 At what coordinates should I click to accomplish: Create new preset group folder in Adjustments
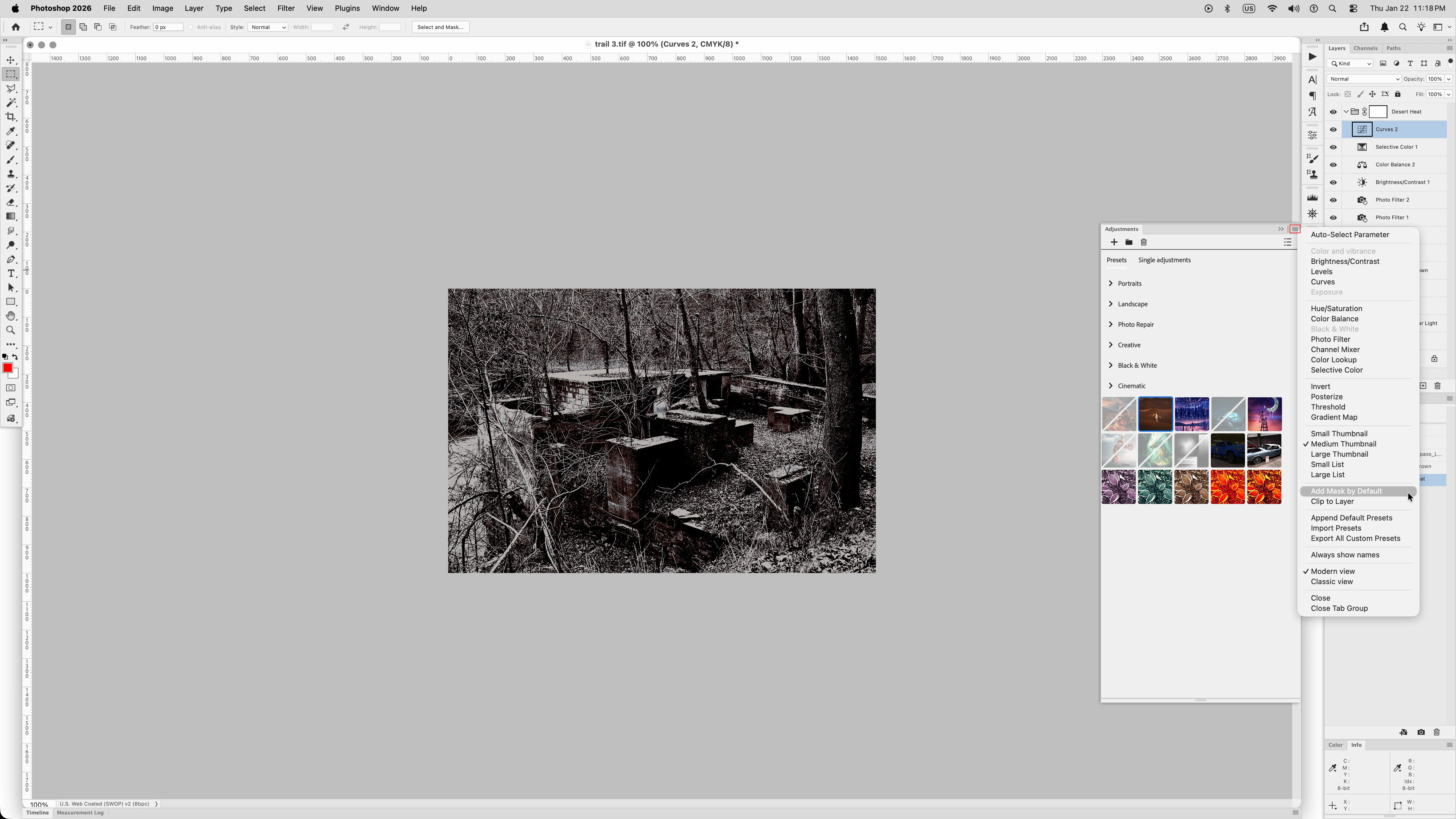[1129, 242]
